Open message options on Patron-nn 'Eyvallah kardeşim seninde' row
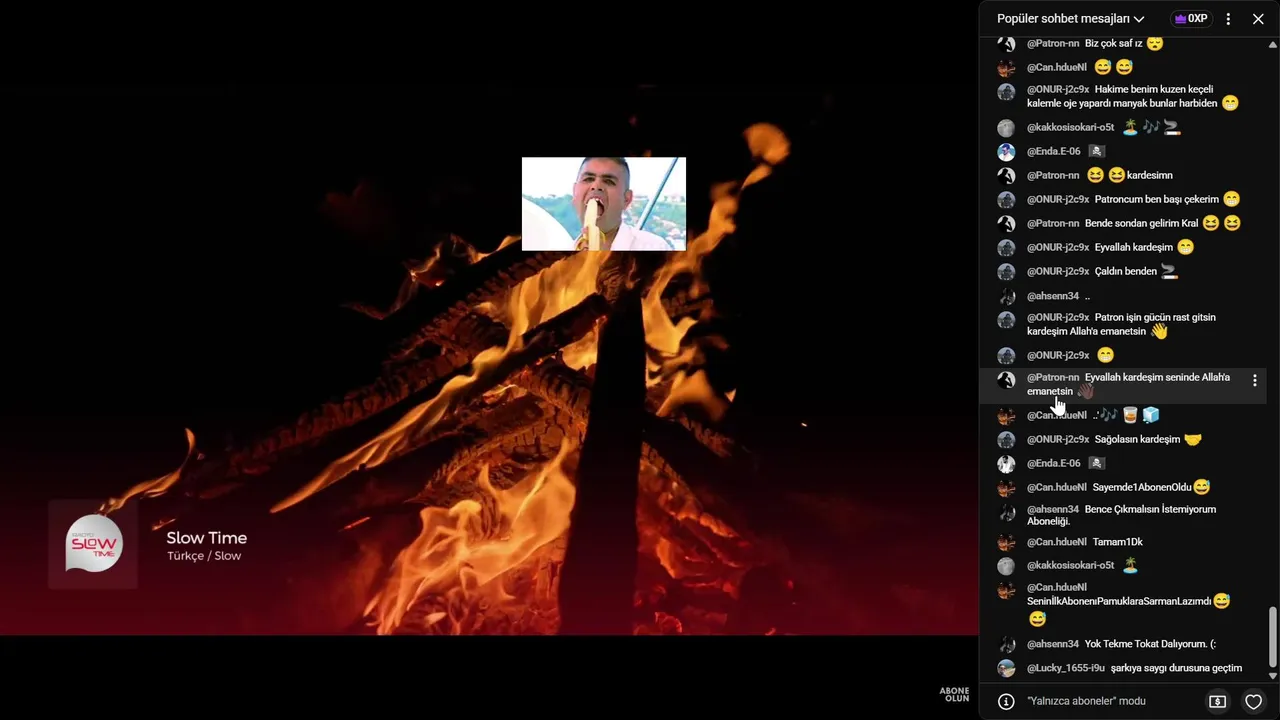 [1254, 380]
